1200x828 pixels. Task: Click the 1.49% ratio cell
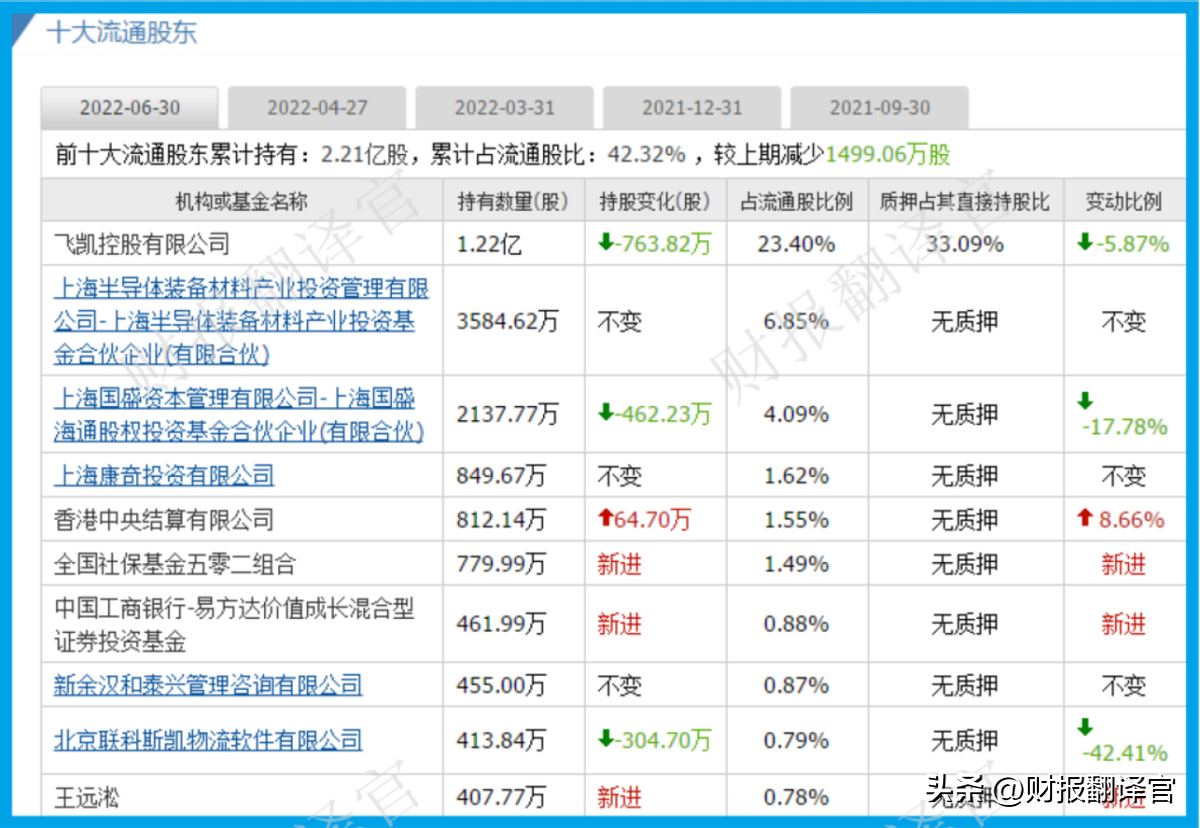pos(796,564)
